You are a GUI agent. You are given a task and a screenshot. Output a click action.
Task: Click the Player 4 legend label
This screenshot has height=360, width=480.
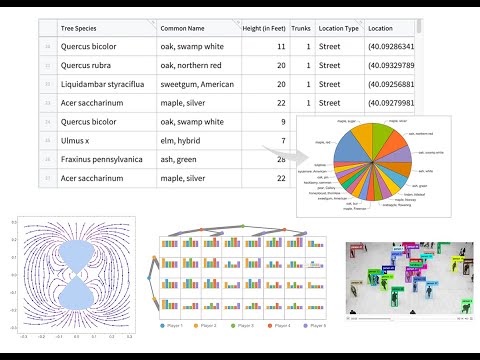(282, 325)
